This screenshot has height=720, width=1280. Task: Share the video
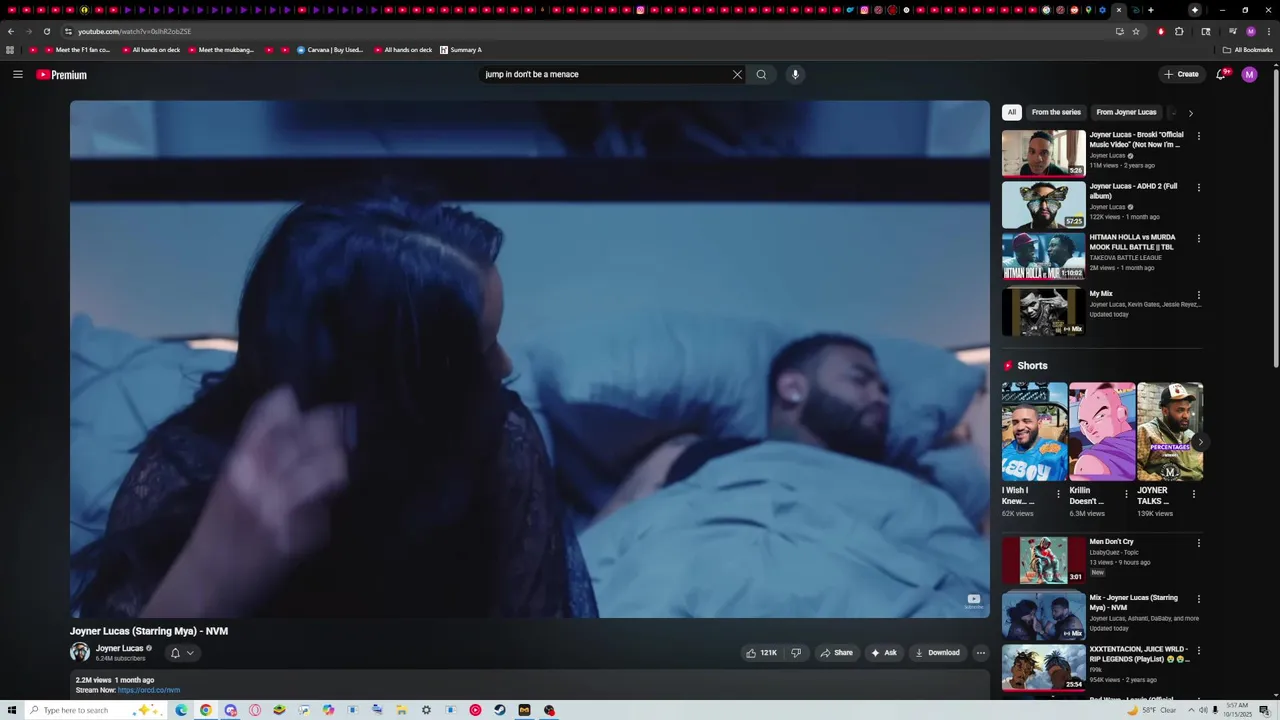click(837, 653)
